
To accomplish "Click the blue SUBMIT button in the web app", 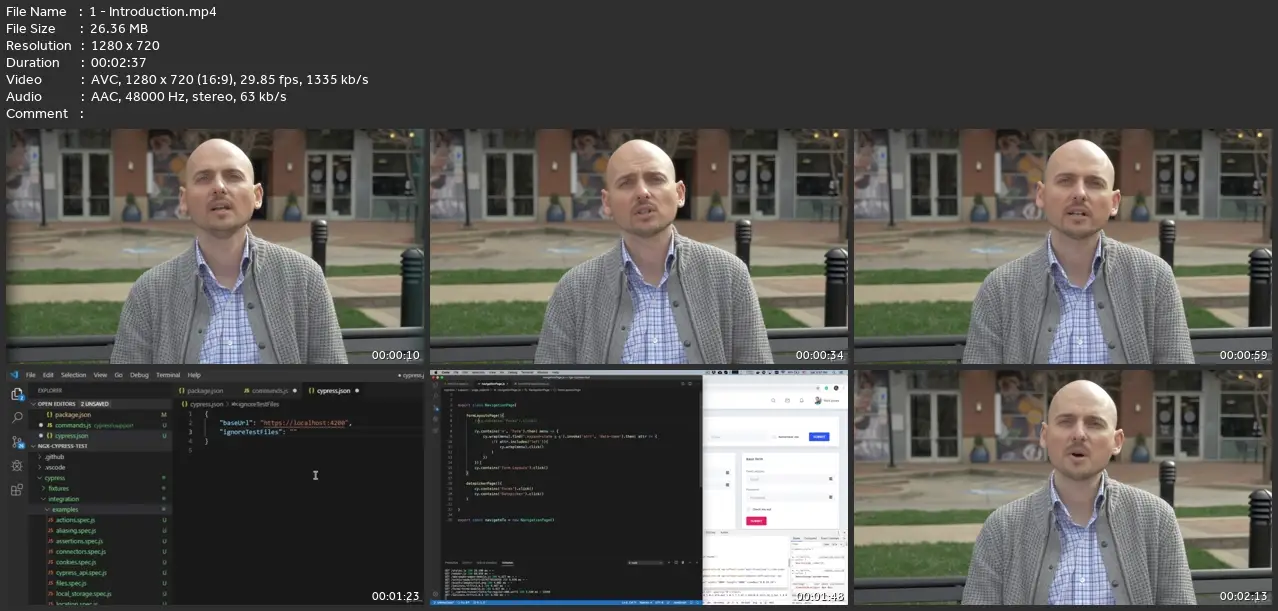I will [x=819, y=437].
